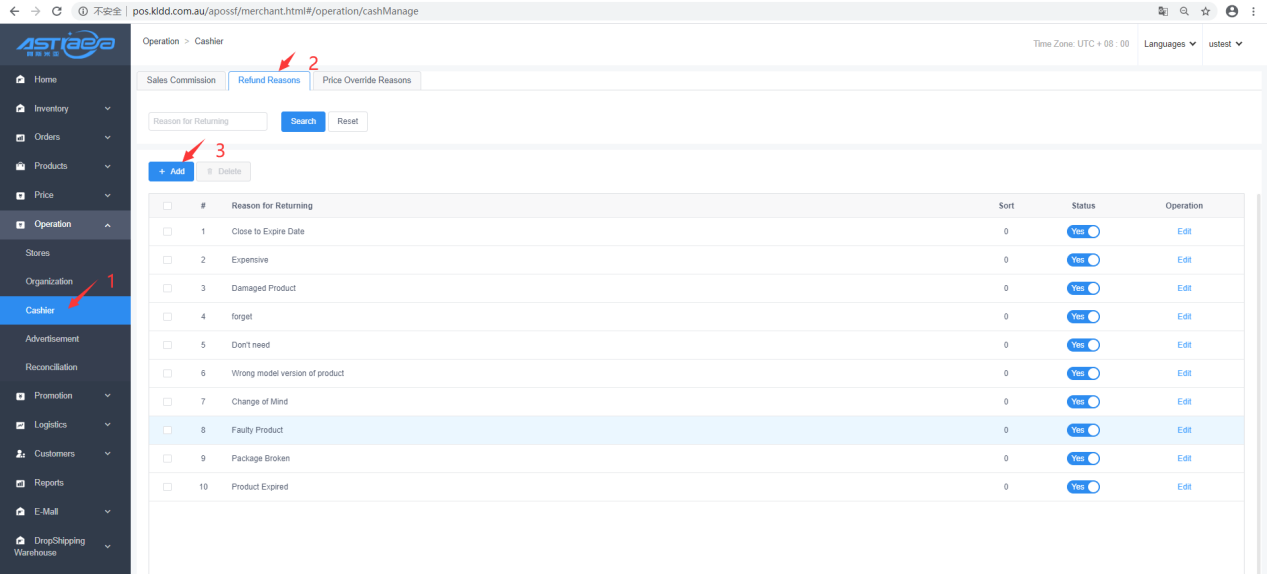1267x574 pixels.
Task: Focus the Reason for Returning search field
Action: (208, 121)
